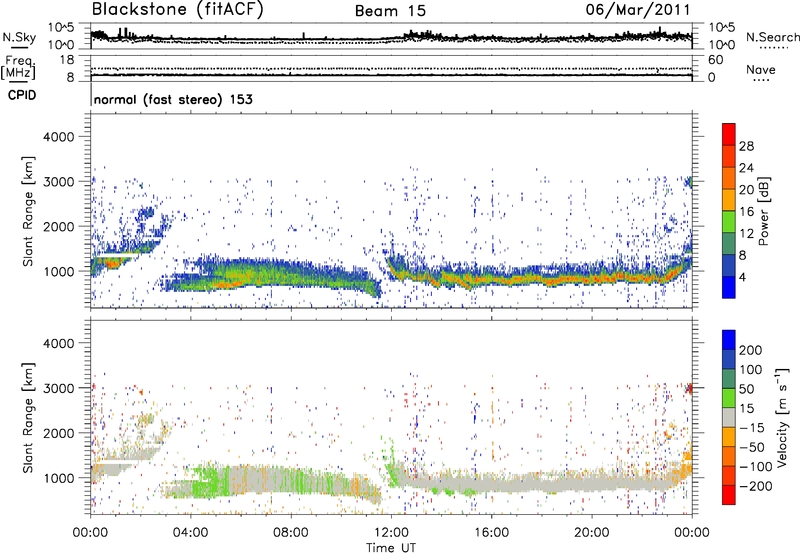Click the 24 label on Power colorbar
The height and width of the screenshot is (554, 800).
[x=746, y=168]
